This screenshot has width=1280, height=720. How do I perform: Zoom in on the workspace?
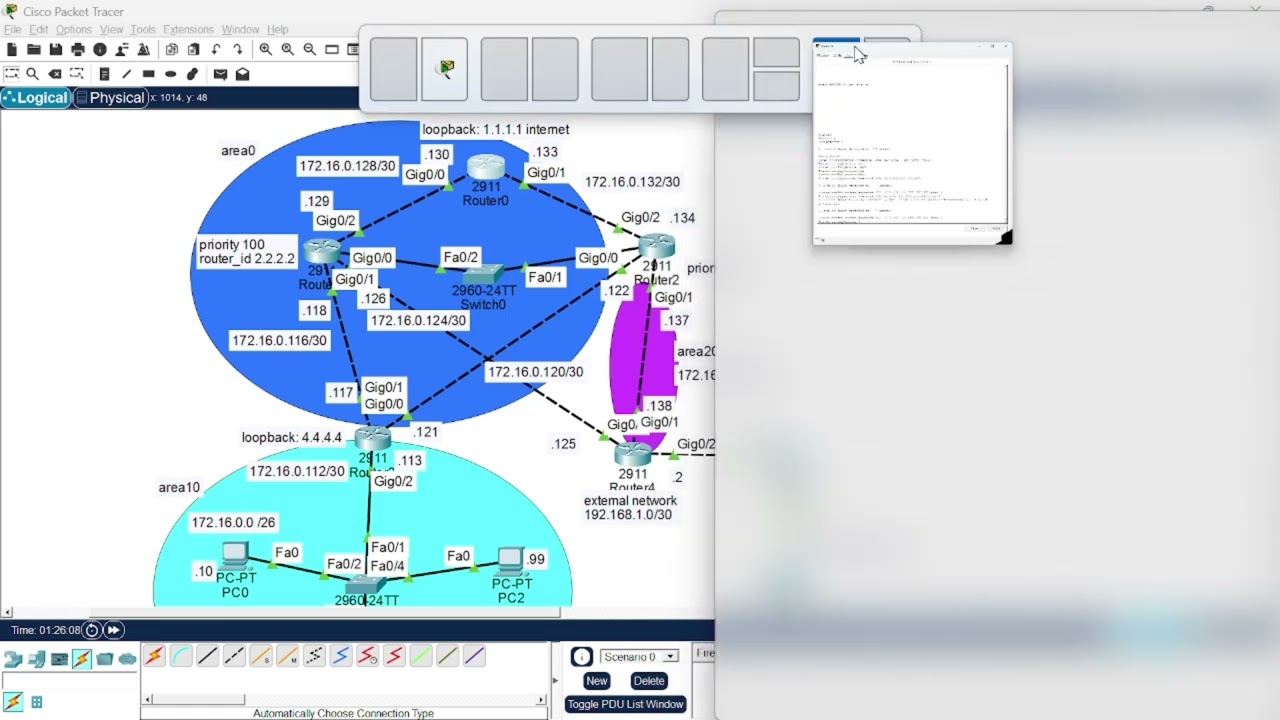(x=266, y=49)
